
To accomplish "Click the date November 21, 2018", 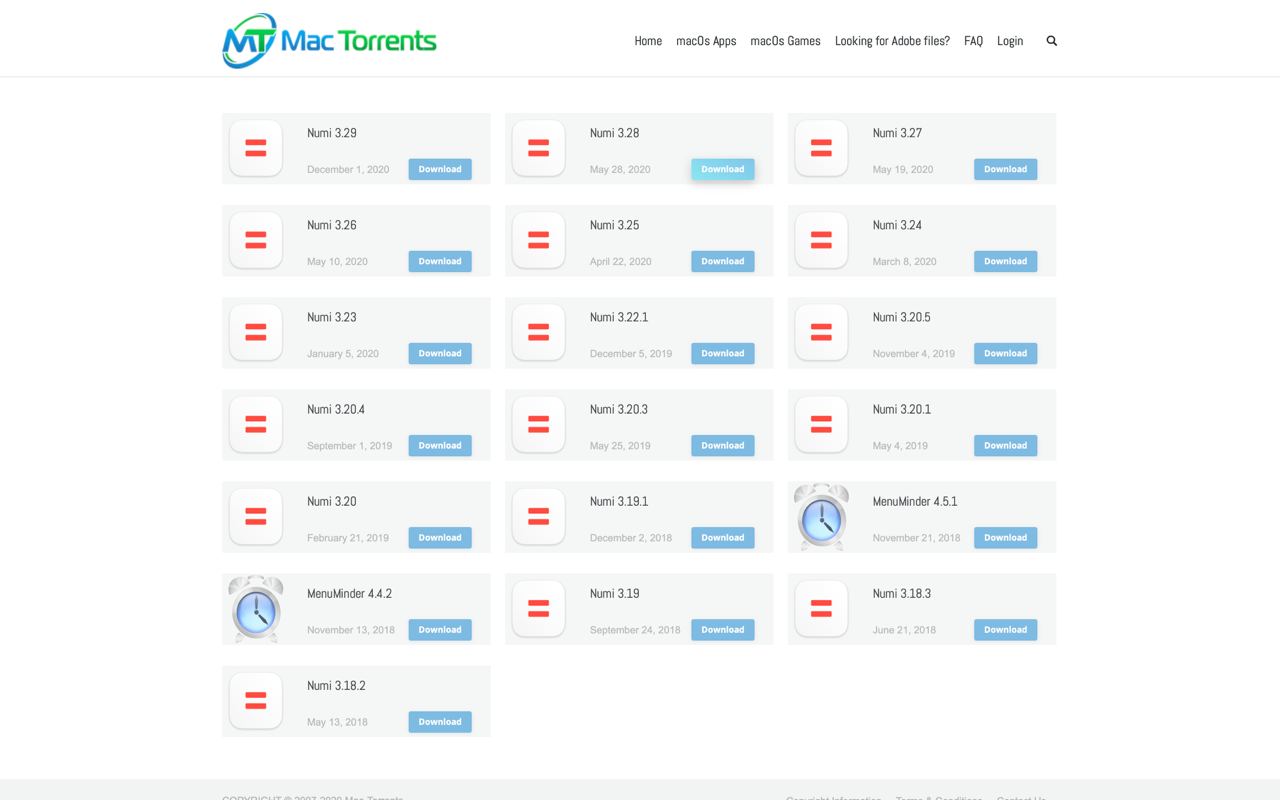I will pyautogui.click(x=916, y=537).
